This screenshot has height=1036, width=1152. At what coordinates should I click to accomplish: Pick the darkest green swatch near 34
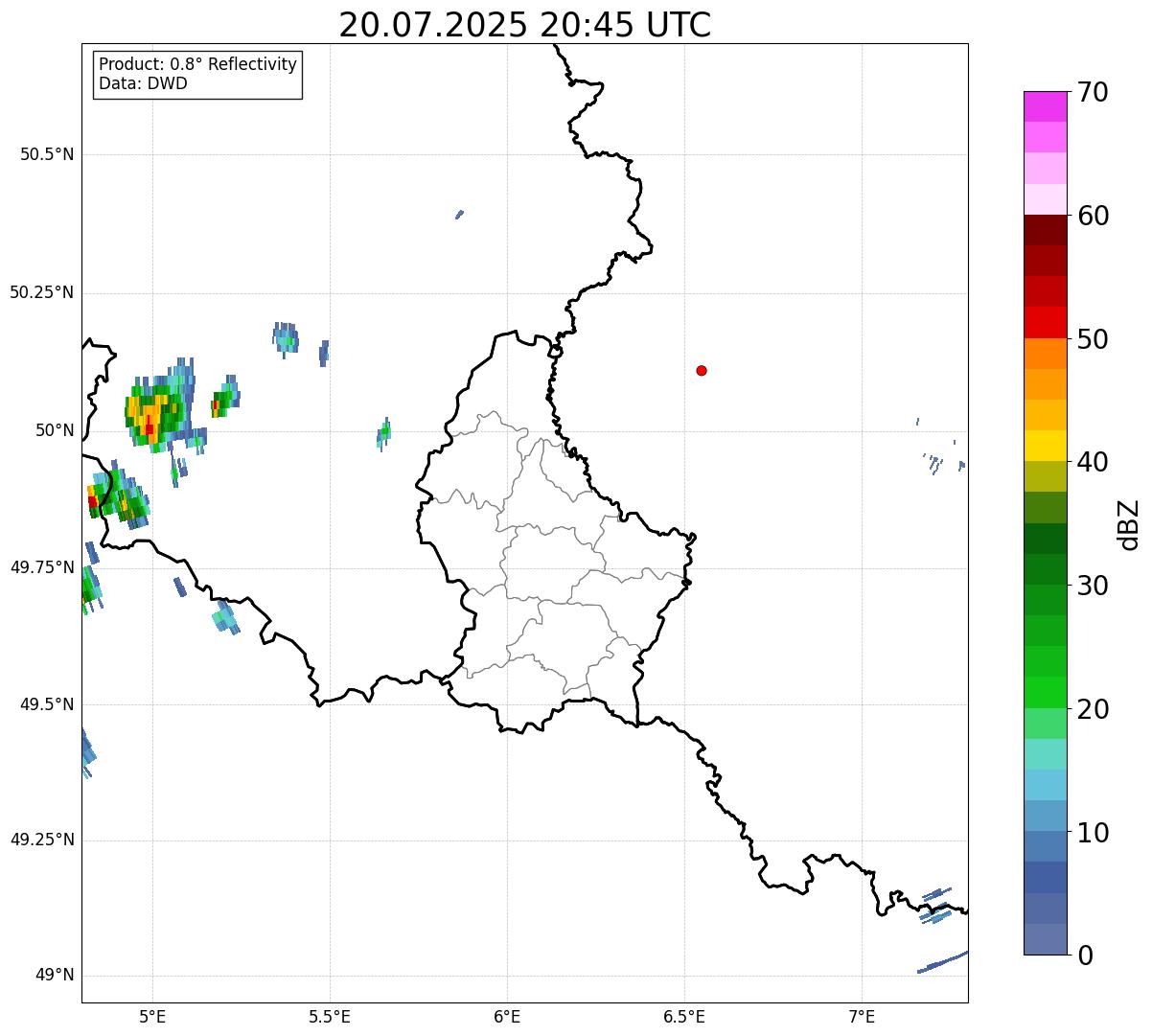pos(1045,539)
